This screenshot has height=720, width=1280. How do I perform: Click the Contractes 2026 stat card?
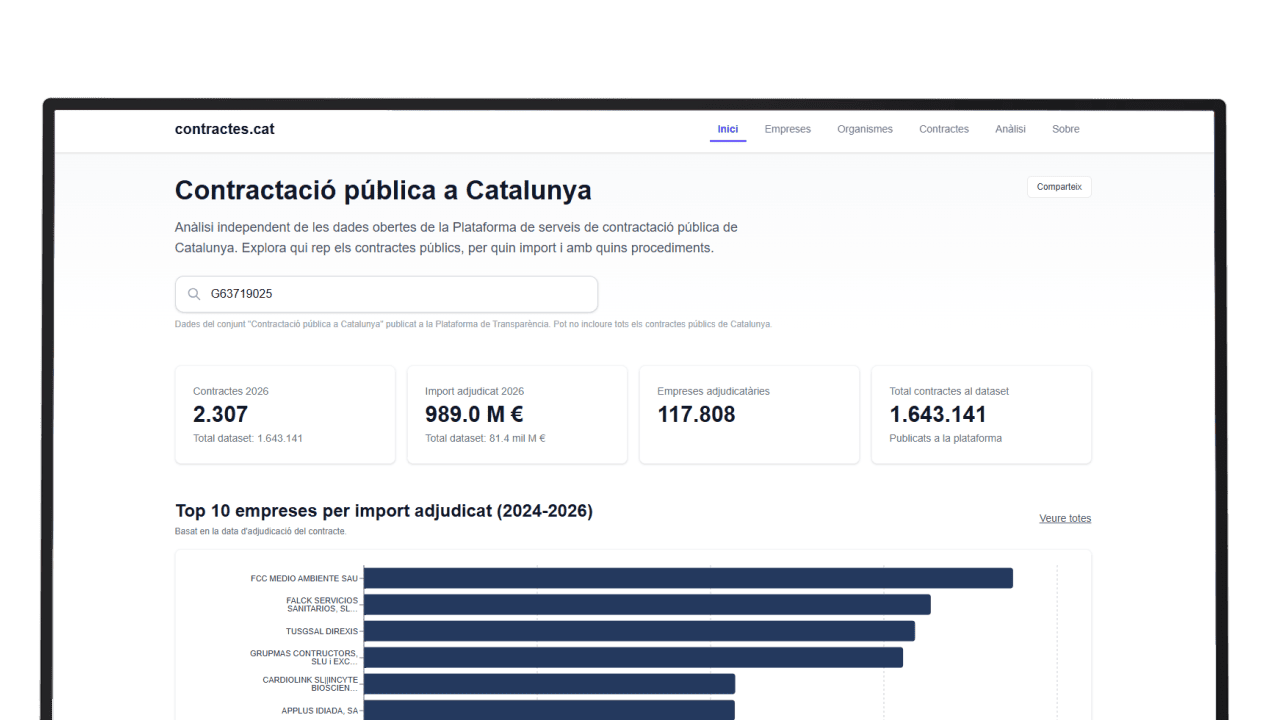click(x=285, y=415)
